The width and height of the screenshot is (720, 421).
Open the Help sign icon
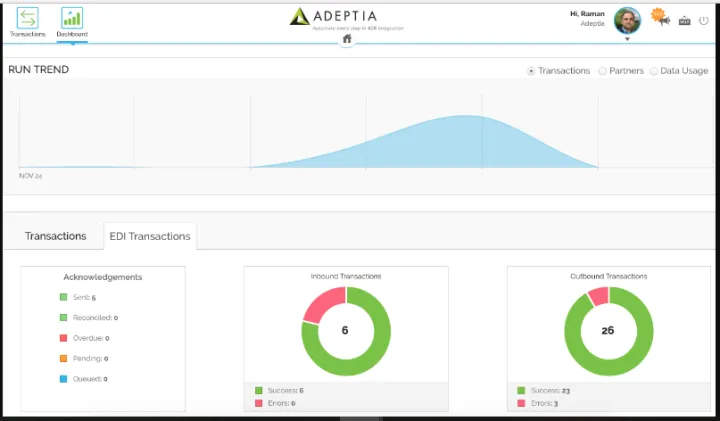tap(685, 20)
